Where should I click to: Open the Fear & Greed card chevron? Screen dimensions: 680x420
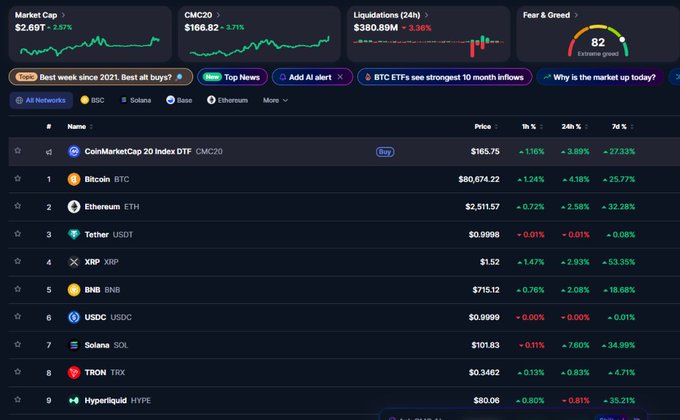[576, 15]
